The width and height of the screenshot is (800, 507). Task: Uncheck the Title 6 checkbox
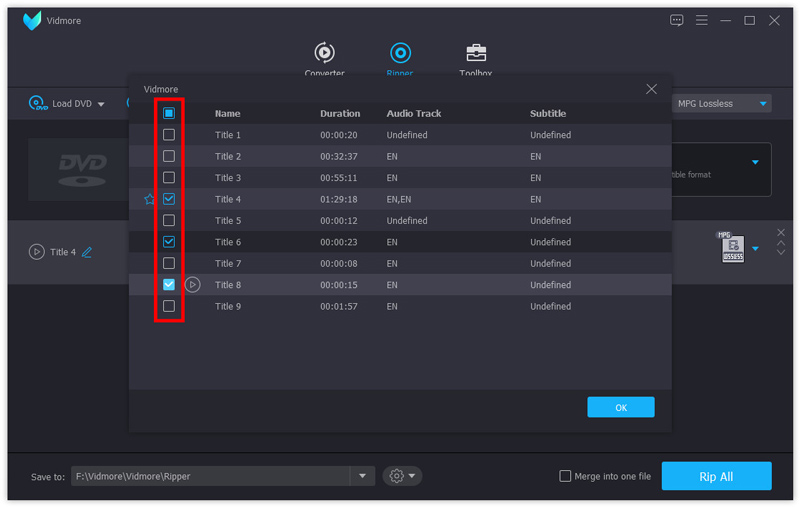(169, 242)
